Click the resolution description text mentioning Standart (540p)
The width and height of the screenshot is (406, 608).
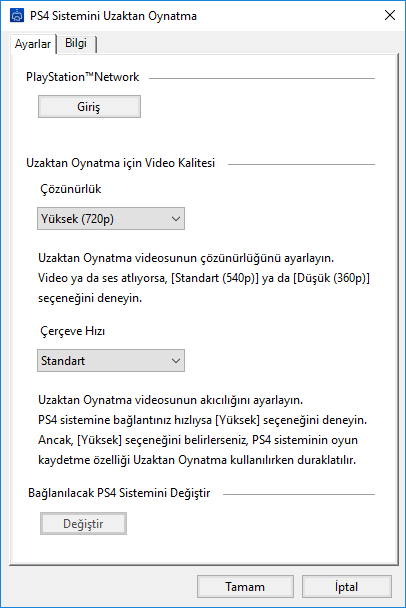coord(204,278)
